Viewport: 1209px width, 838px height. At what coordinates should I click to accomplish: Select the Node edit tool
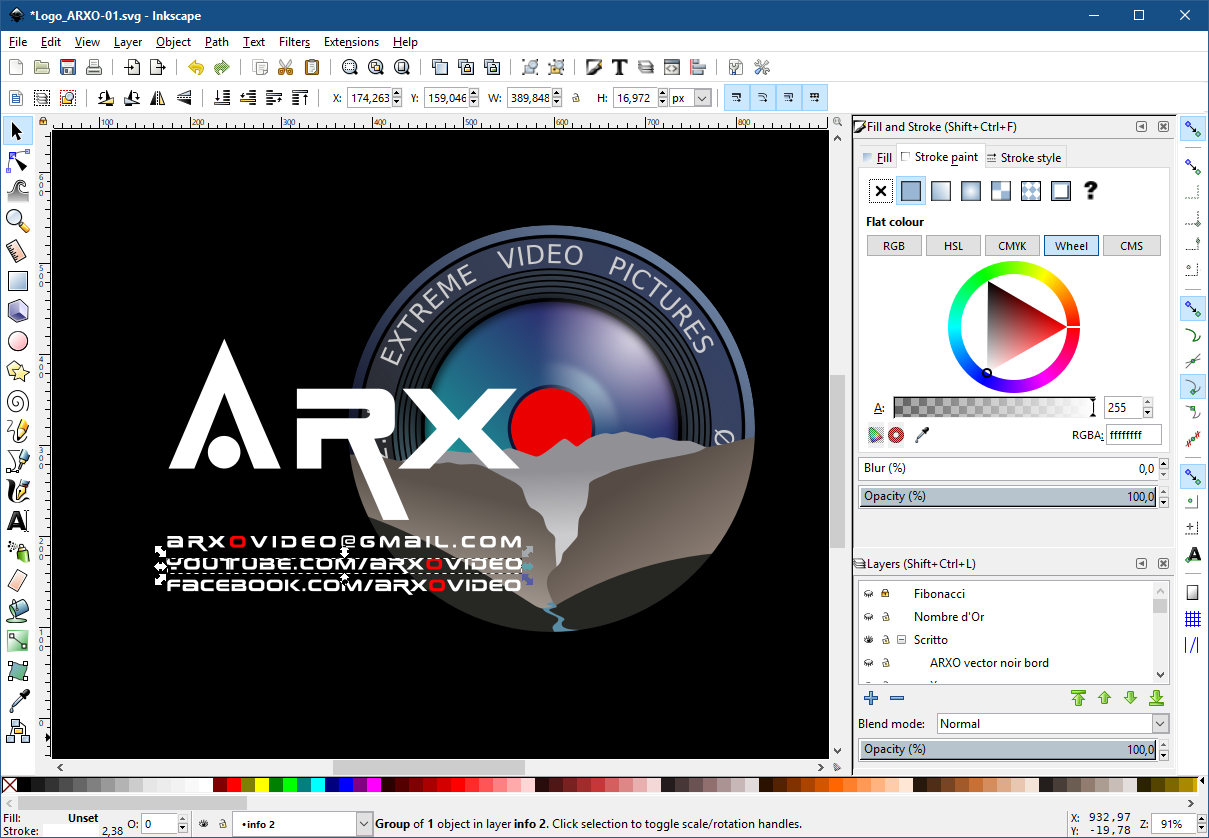pyautogui.click(x=17, y=162)
